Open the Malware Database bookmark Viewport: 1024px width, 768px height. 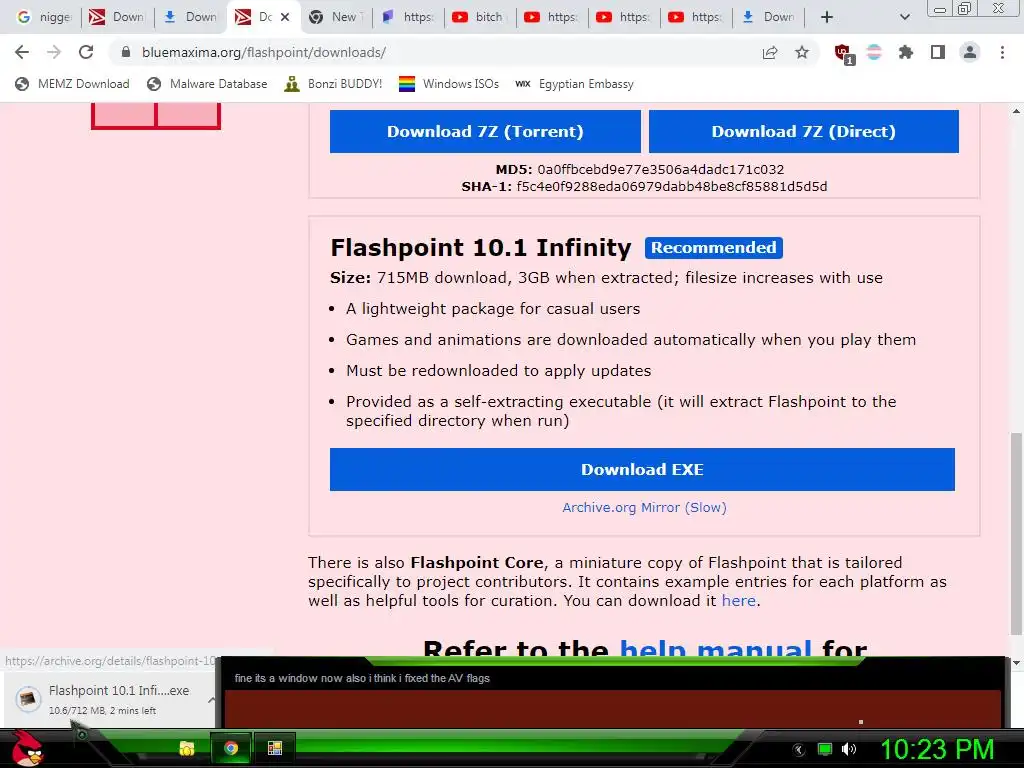point(207,84)
